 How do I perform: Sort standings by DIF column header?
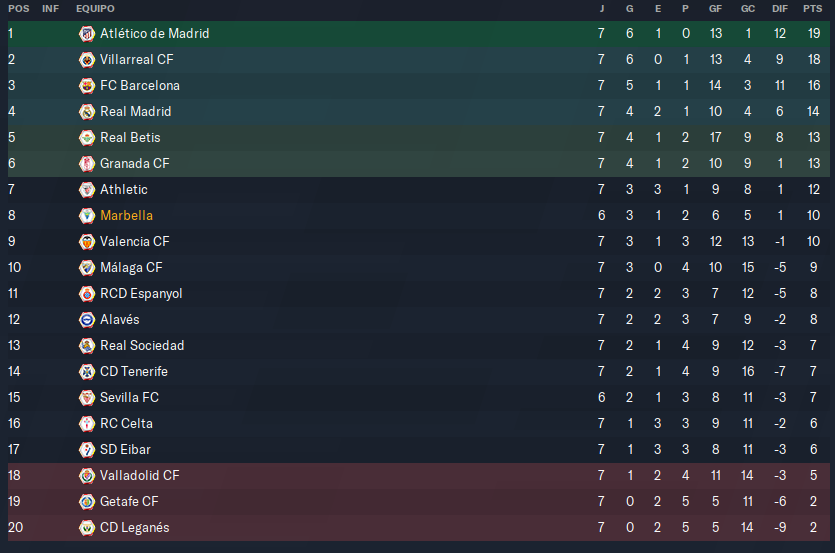pyautogui.click(x=780, y=9)
